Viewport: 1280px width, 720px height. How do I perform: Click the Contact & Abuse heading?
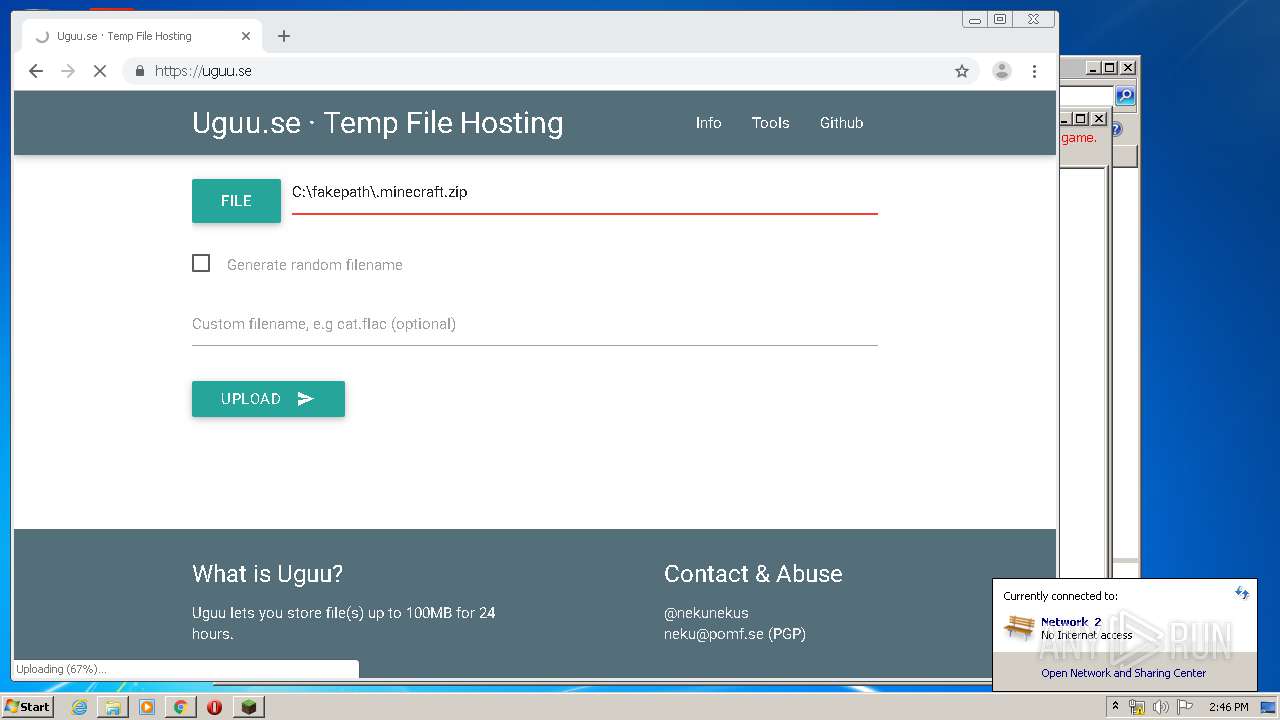tap(753, 574)
